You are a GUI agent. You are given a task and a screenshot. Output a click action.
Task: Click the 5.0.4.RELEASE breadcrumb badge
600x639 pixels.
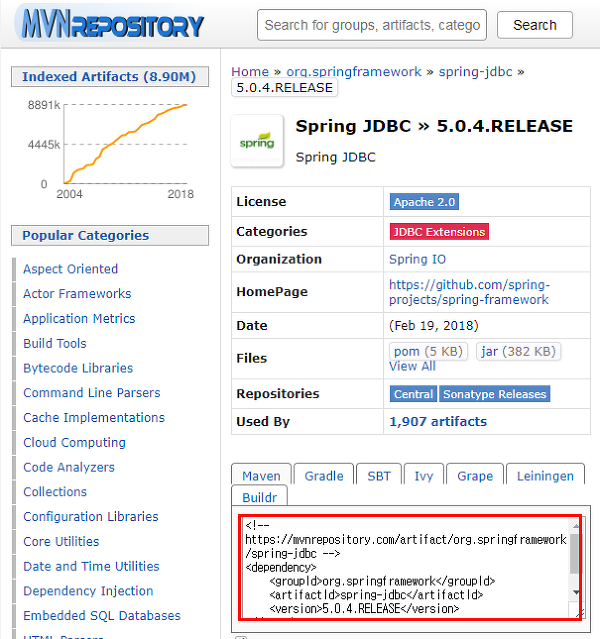click(285, 88)
